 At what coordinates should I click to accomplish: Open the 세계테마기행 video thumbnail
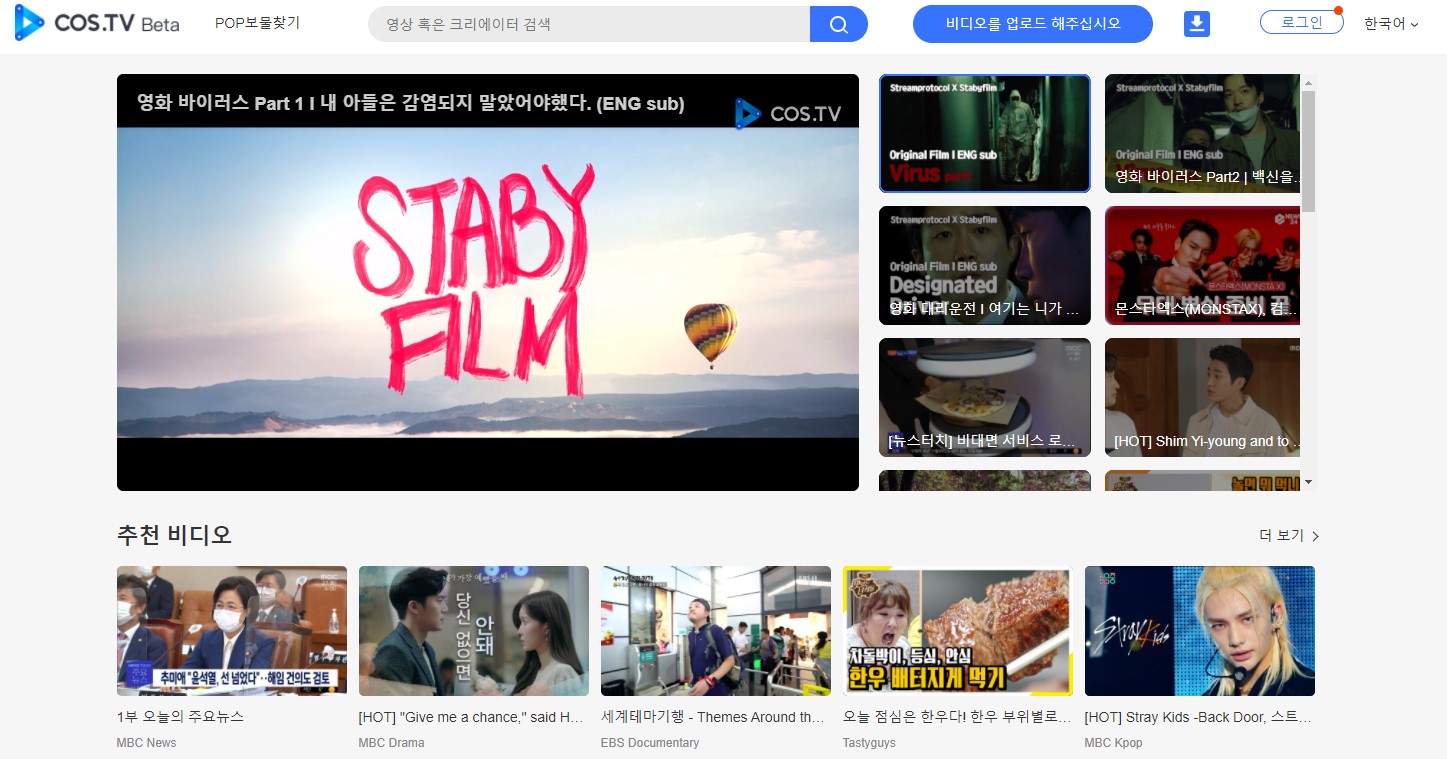[x=716, y=631]
